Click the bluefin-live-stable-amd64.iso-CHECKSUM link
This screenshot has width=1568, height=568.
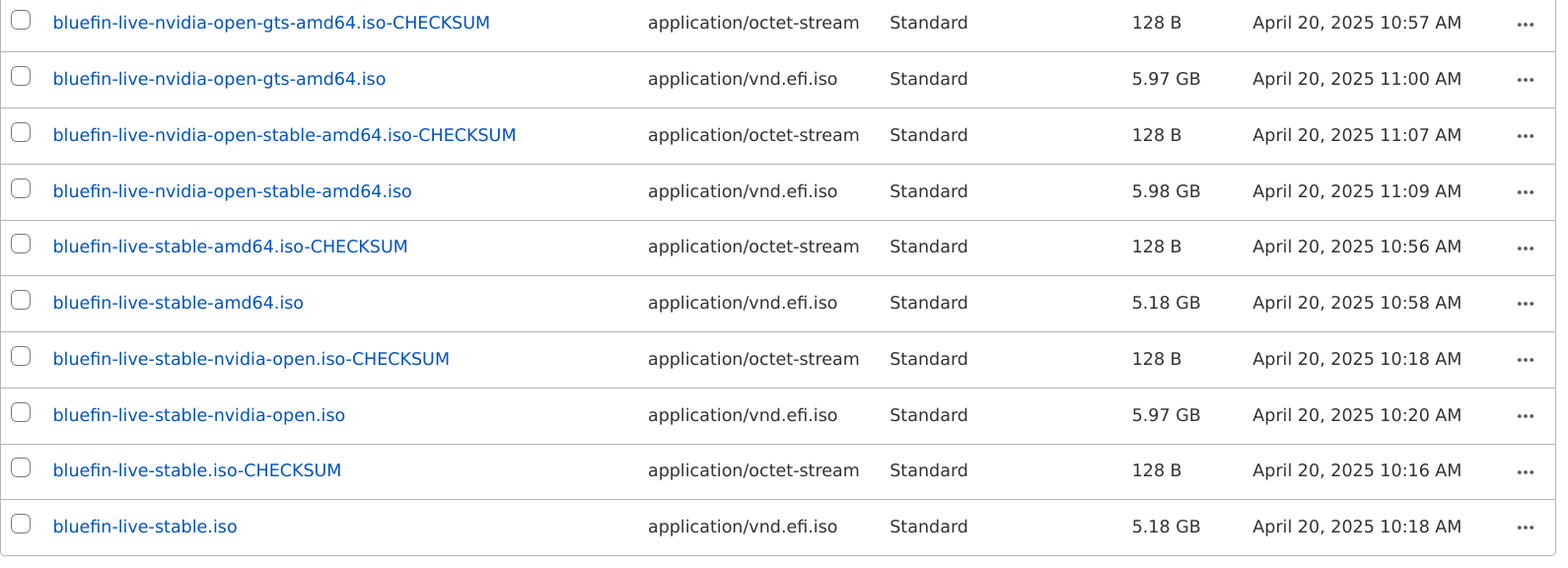pyautogui.click(x=230, y=247)
